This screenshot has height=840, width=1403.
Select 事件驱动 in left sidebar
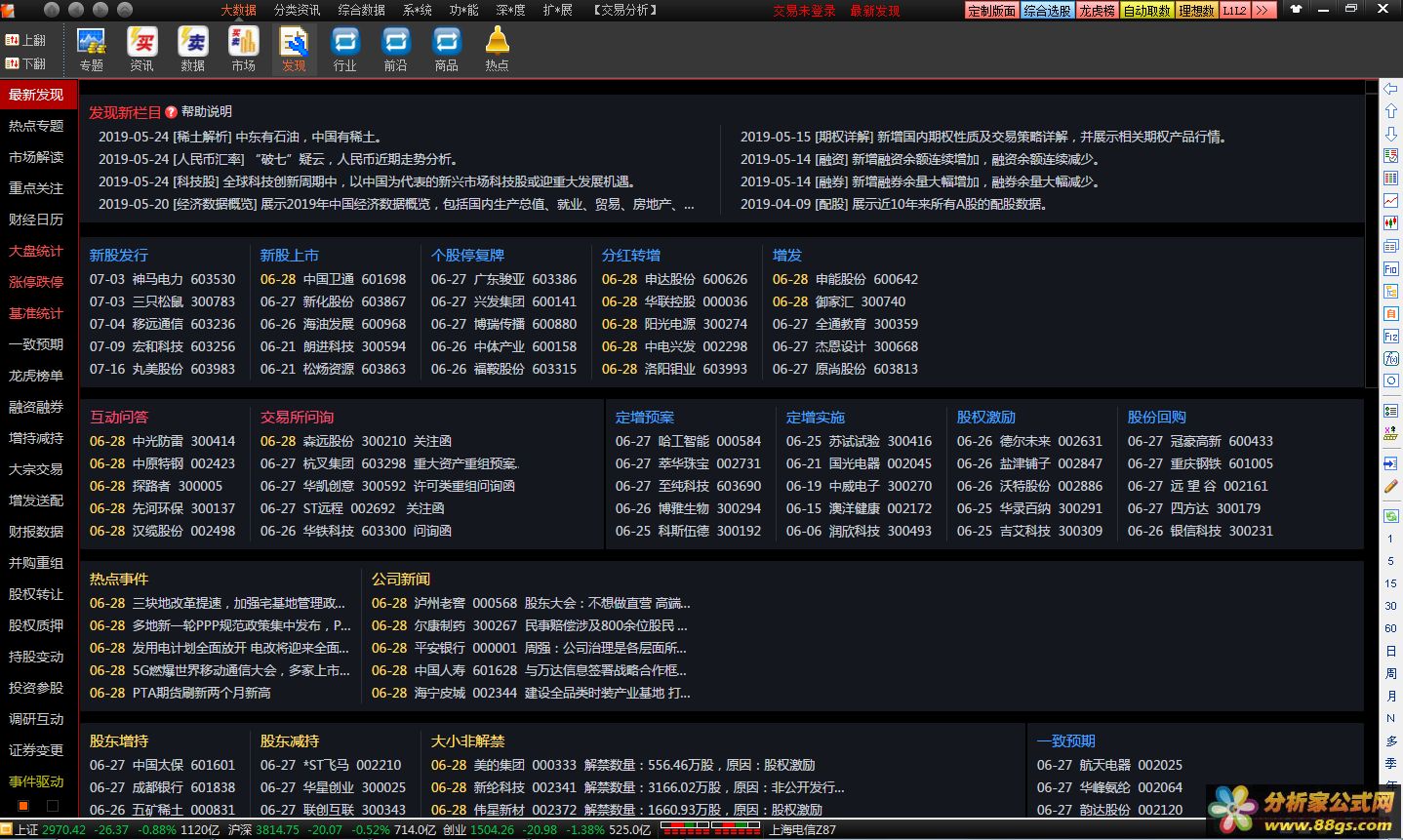point(36,781)
